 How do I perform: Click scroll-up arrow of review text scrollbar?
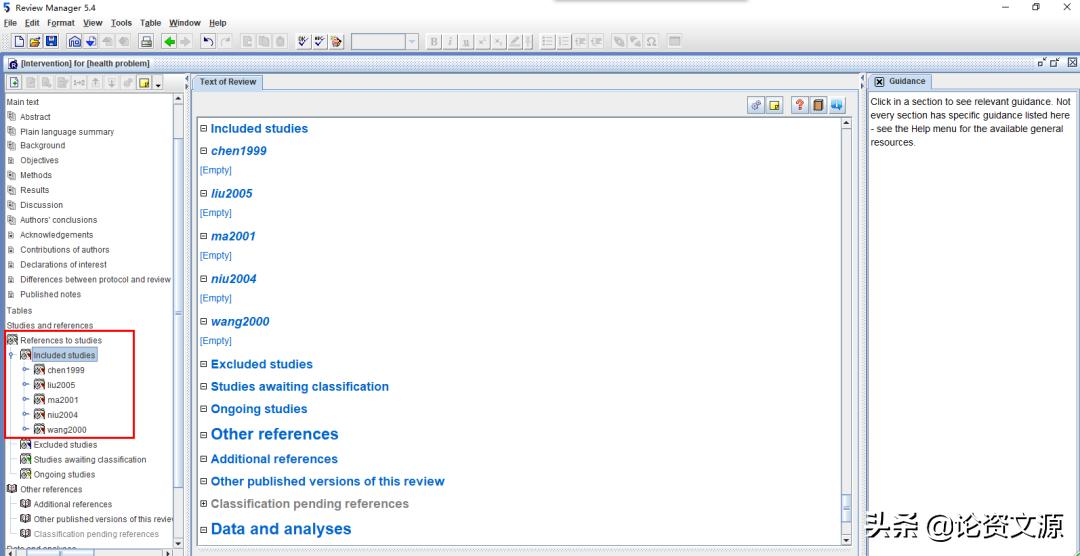pyautogui.click(x=847, y=123)
